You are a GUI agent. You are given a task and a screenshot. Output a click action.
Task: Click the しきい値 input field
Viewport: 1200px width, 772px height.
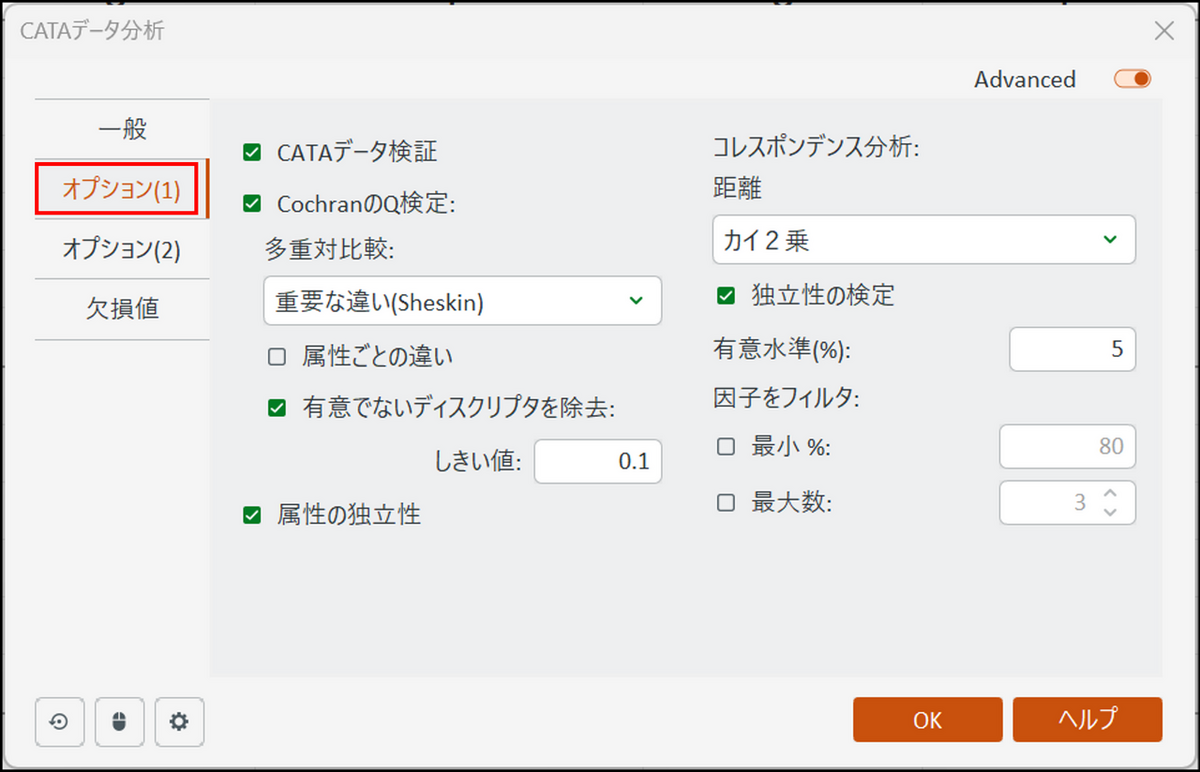(x=598, y=462)
